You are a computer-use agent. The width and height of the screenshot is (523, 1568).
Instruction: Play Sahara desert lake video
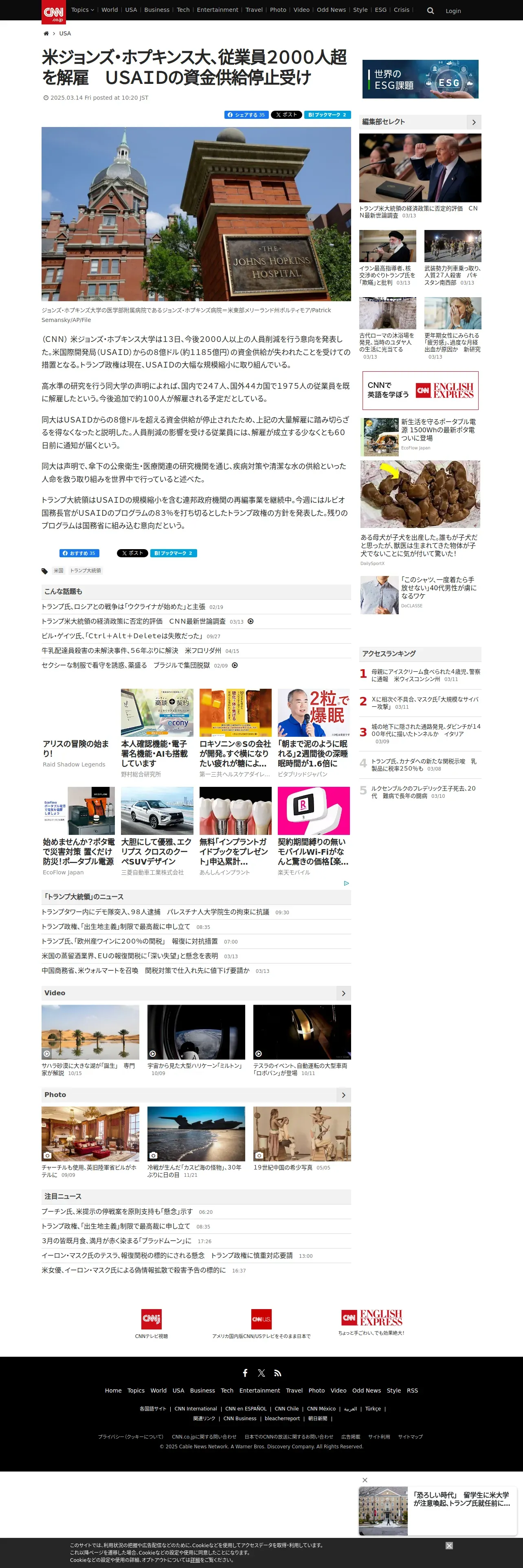90,1032
